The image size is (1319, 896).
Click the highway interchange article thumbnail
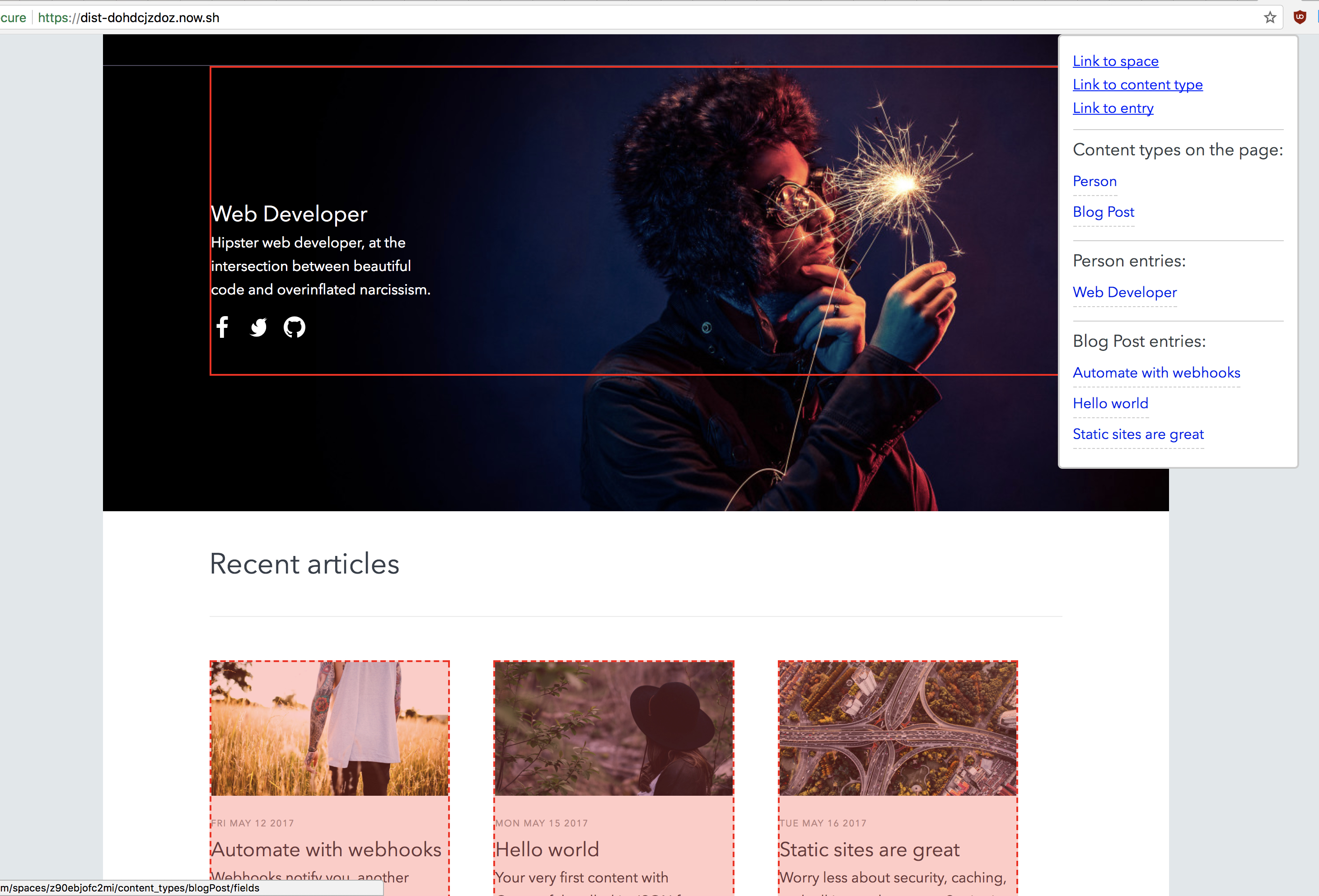[x=897, y=728]
